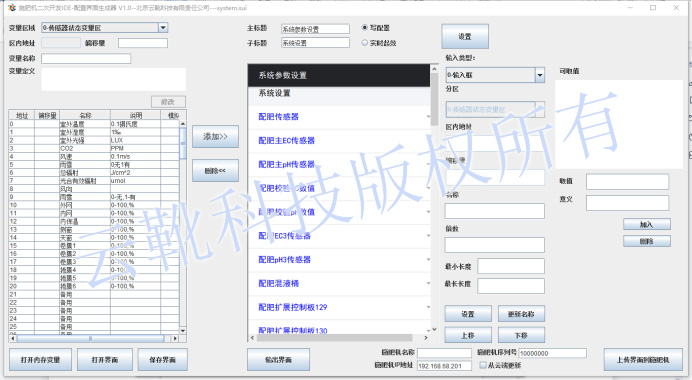Click the 加入 button
The image size is (692, 380).
click(647, 225)
